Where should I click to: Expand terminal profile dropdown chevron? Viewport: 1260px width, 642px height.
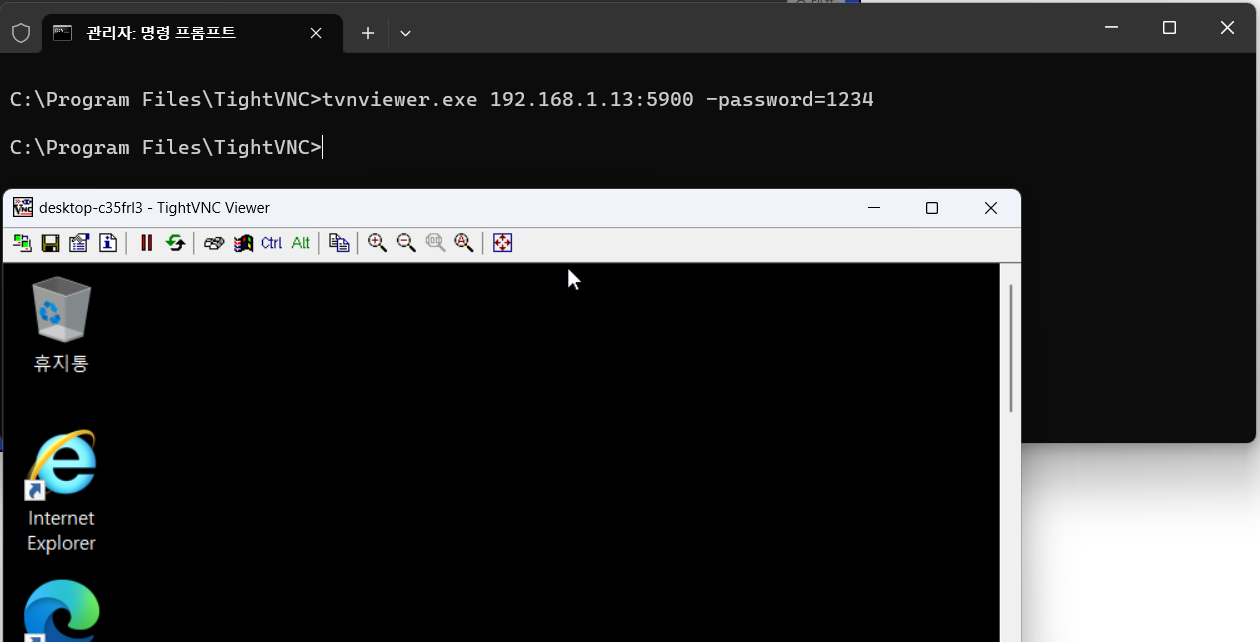tap(405, 33)
